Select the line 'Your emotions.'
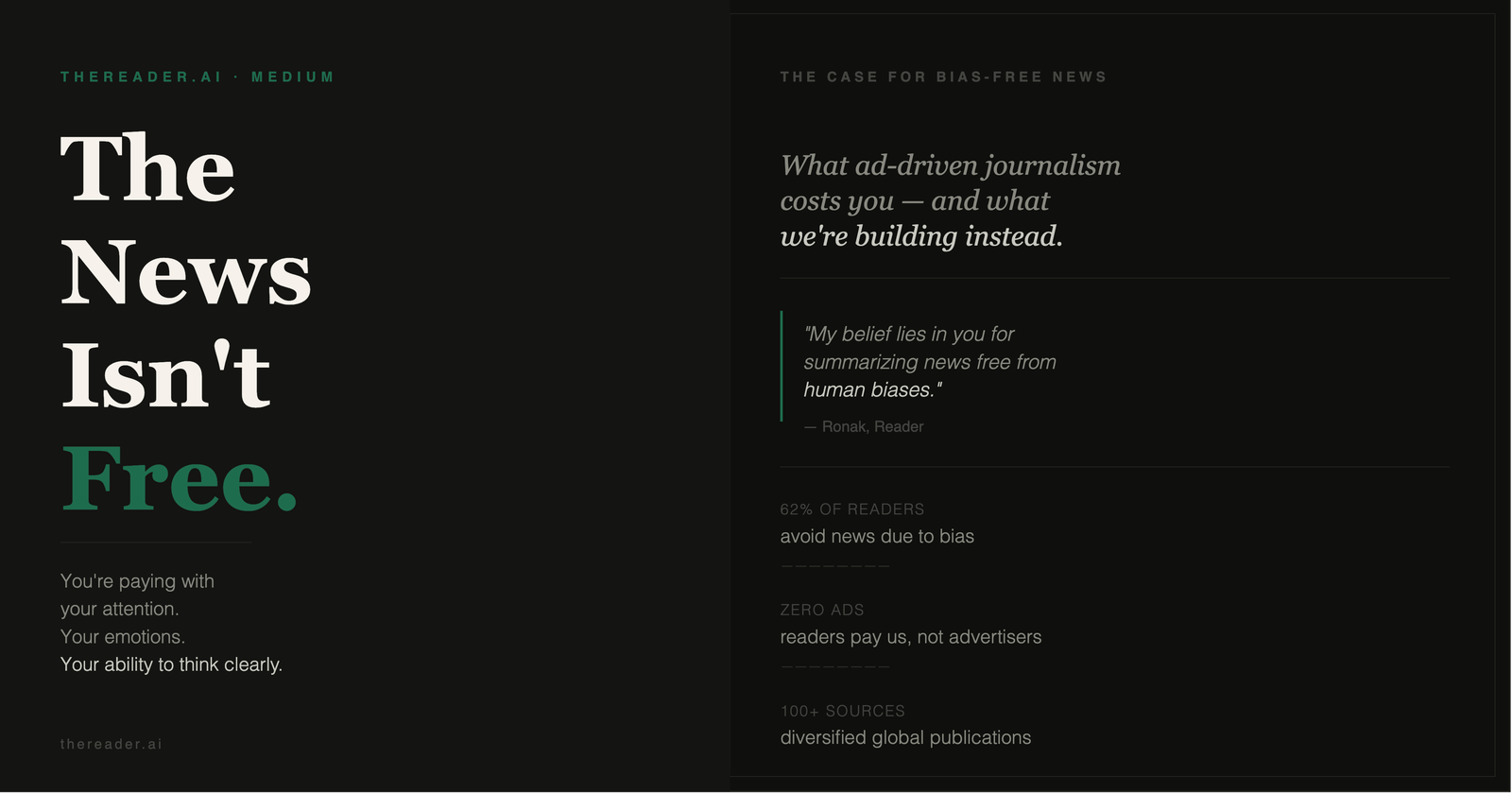The width and height of the screenshot is (1512, 793). coord(123,637)
